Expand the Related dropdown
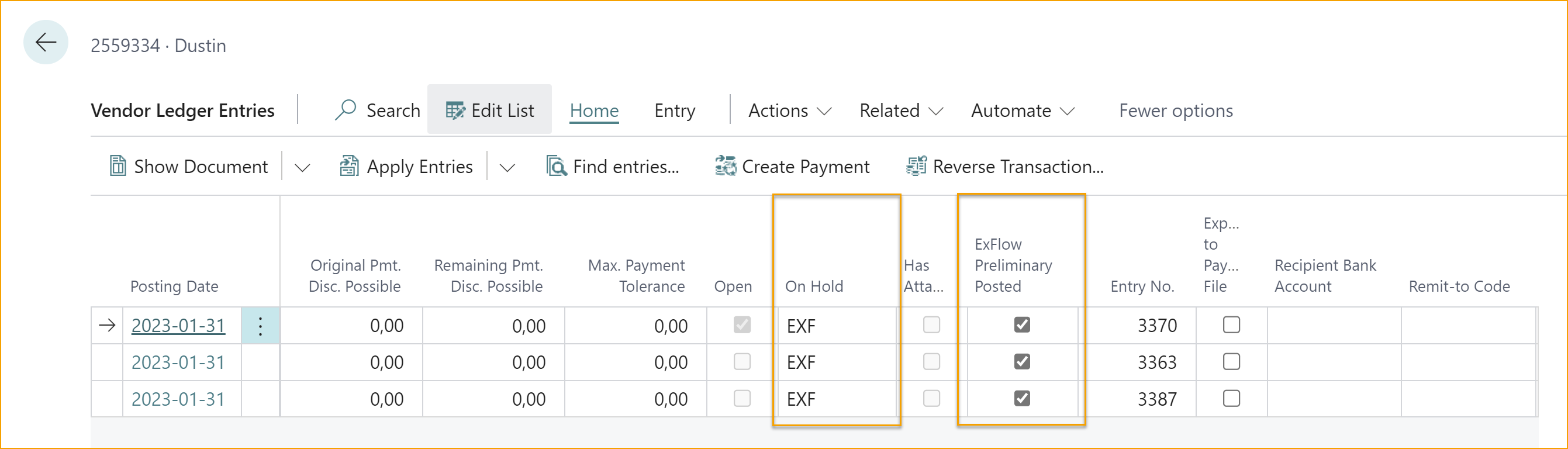Screen dimensions: 1568x449 pyautogui.click(x=900, y=110)
